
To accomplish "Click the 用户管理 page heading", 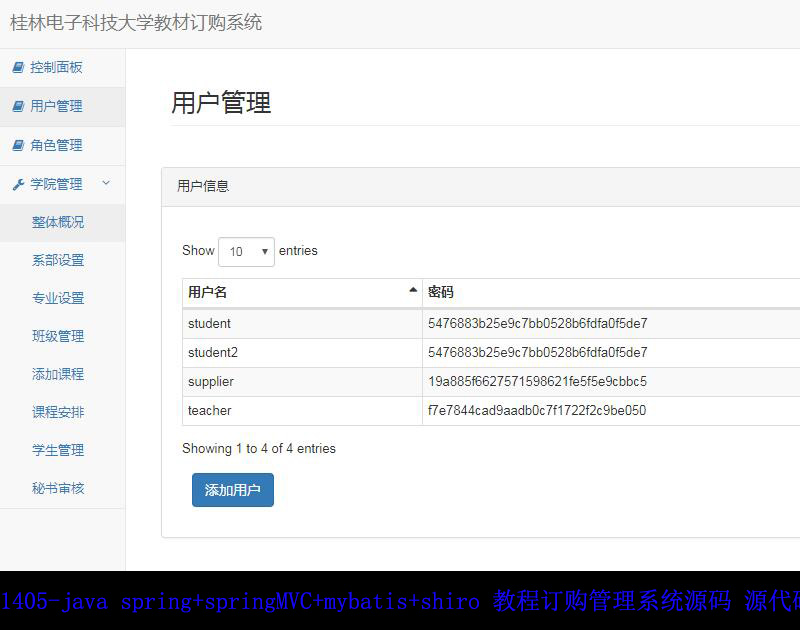I will (x=221, y=103).
